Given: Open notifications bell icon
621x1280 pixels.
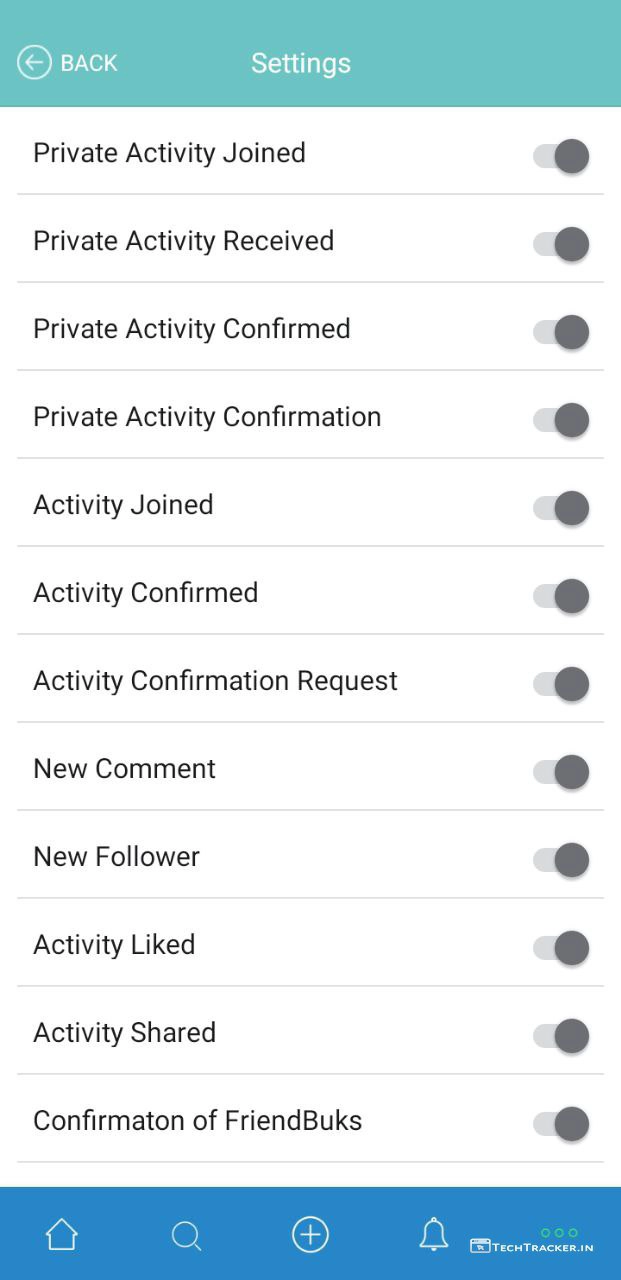Looking at the screenshot, I should click(433, 1235).
